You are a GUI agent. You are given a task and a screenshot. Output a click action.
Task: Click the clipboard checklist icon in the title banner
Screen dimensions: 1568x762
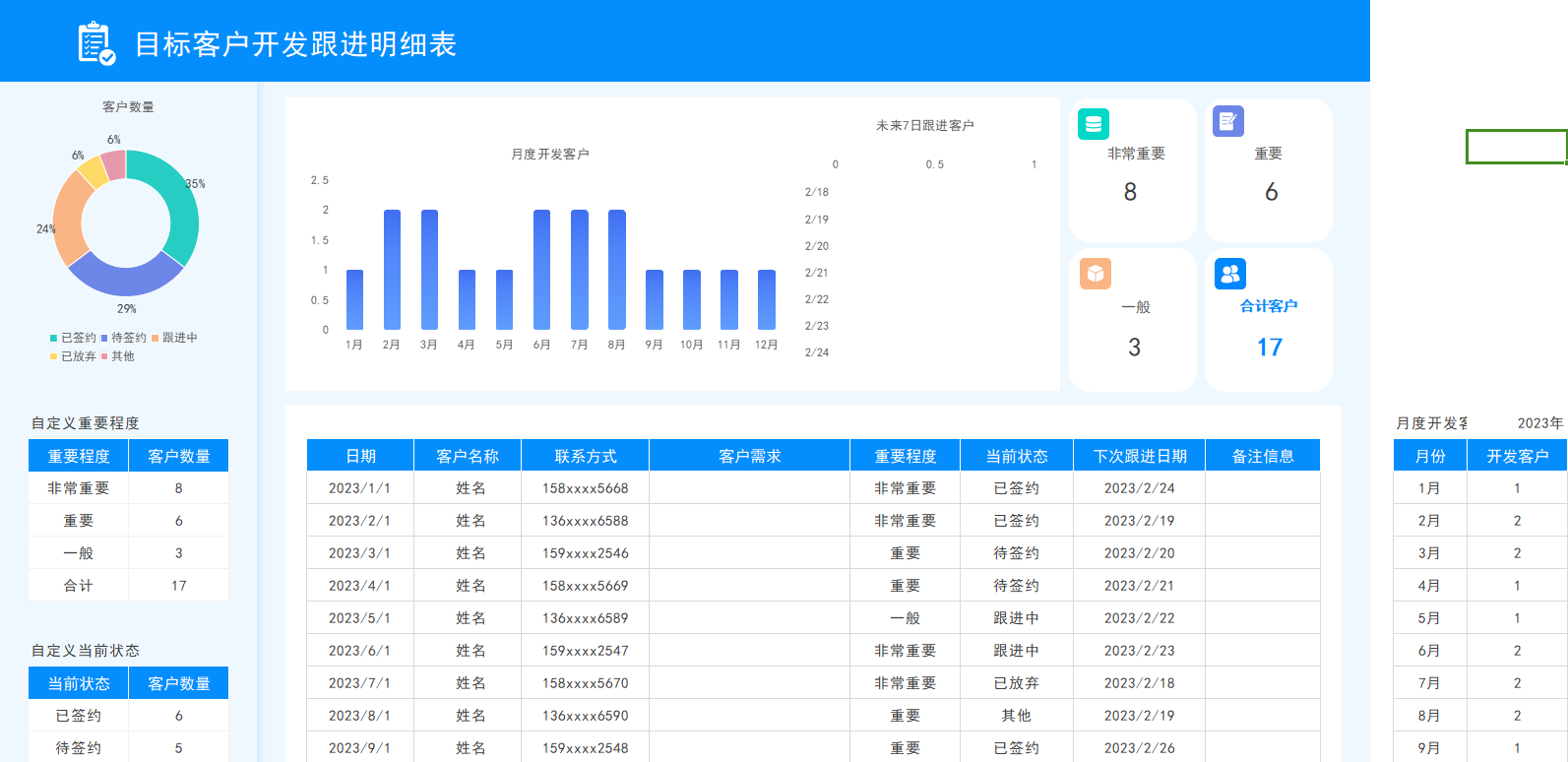point(96,43)
